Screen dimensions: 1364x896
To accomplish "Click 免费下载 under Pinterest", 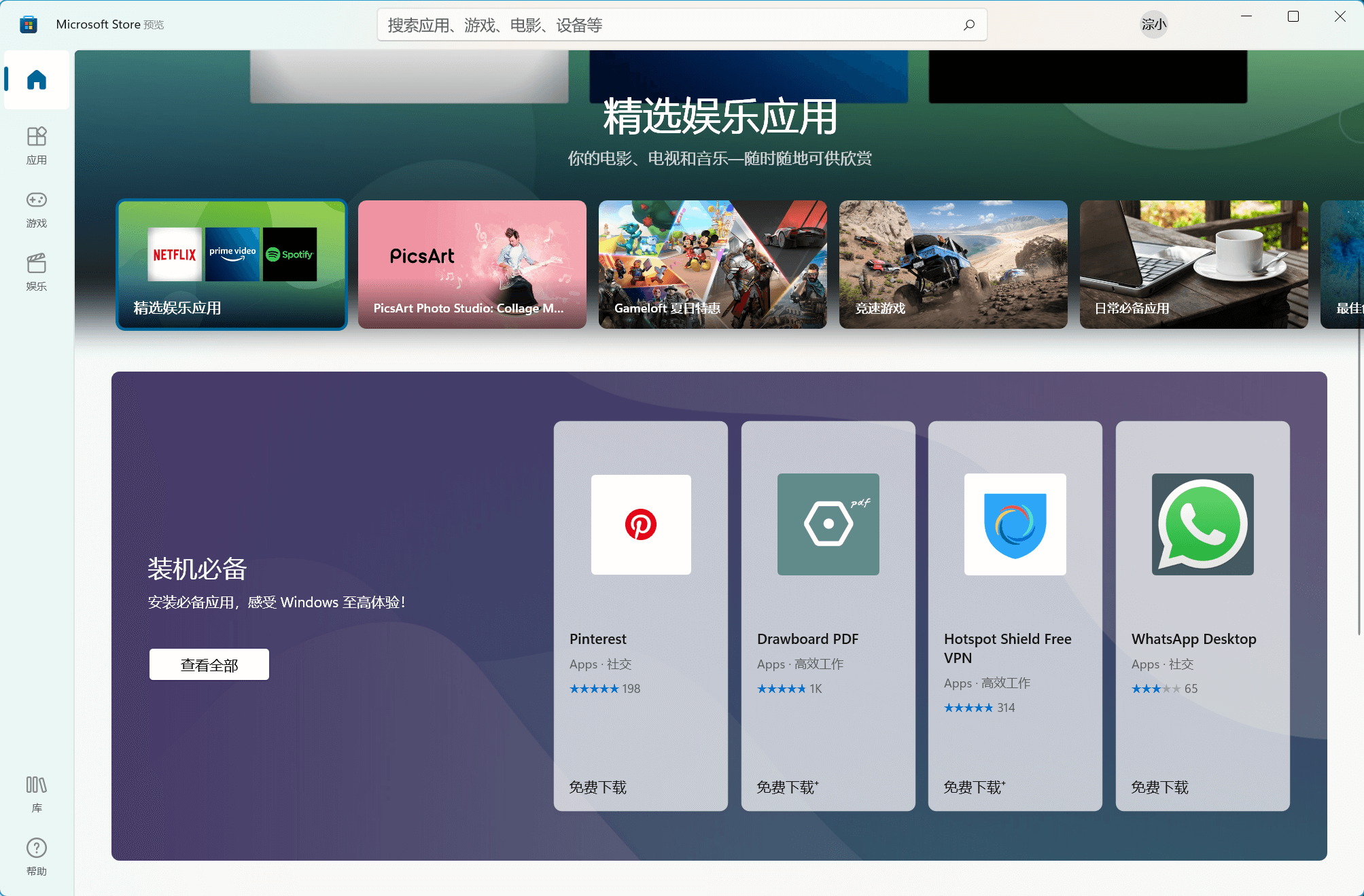I will tap(598, 787).
